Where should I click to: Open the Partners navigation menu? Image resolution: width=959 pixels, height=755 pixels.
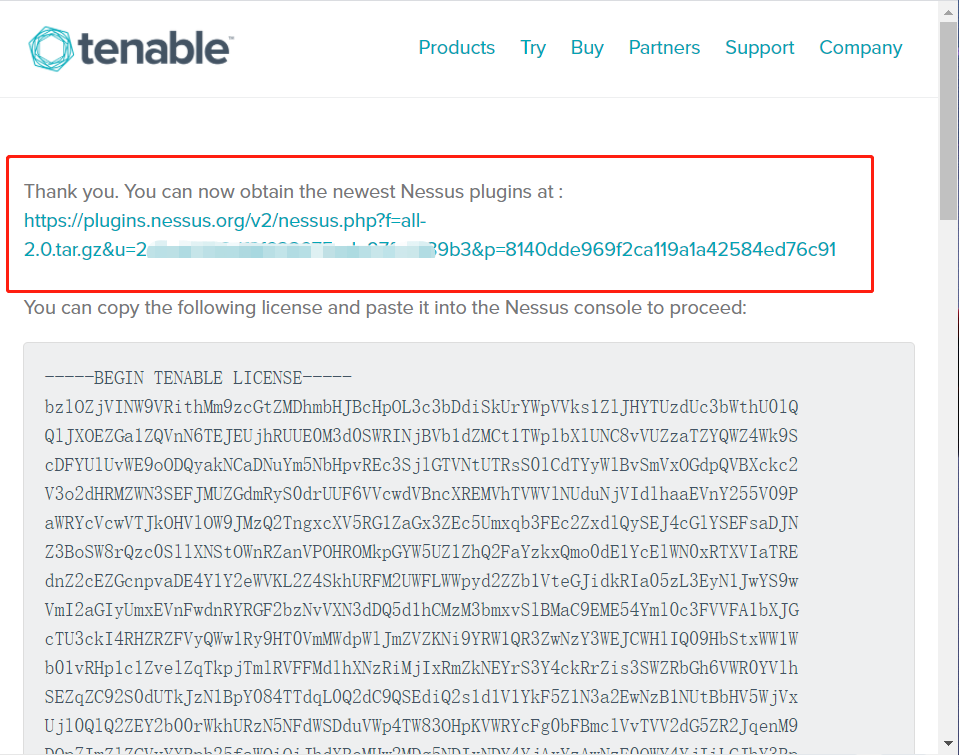click(x=664, y=48)
